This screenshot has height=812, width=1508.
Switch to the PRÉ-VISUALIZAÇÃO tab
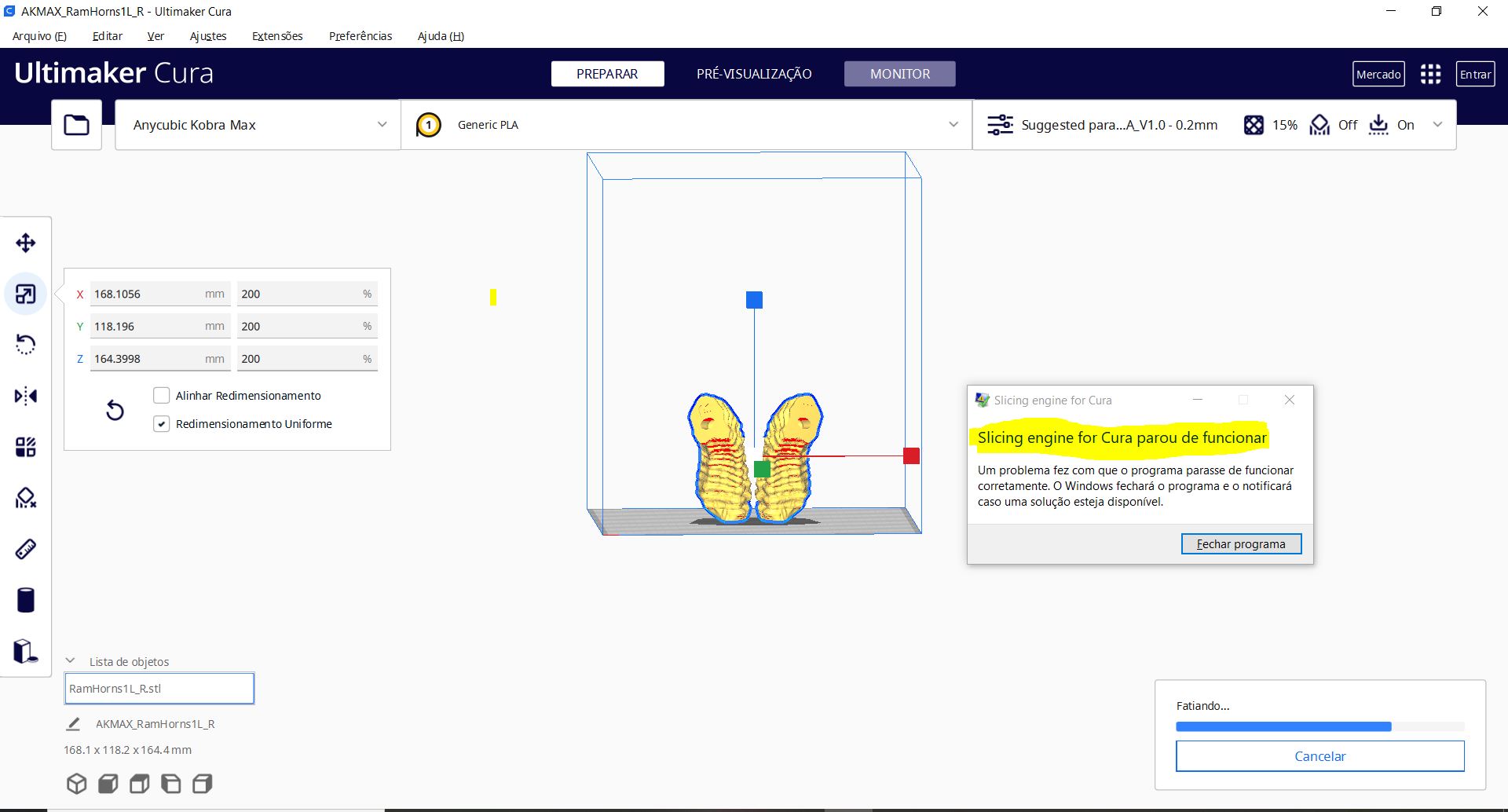coord(753,73)
